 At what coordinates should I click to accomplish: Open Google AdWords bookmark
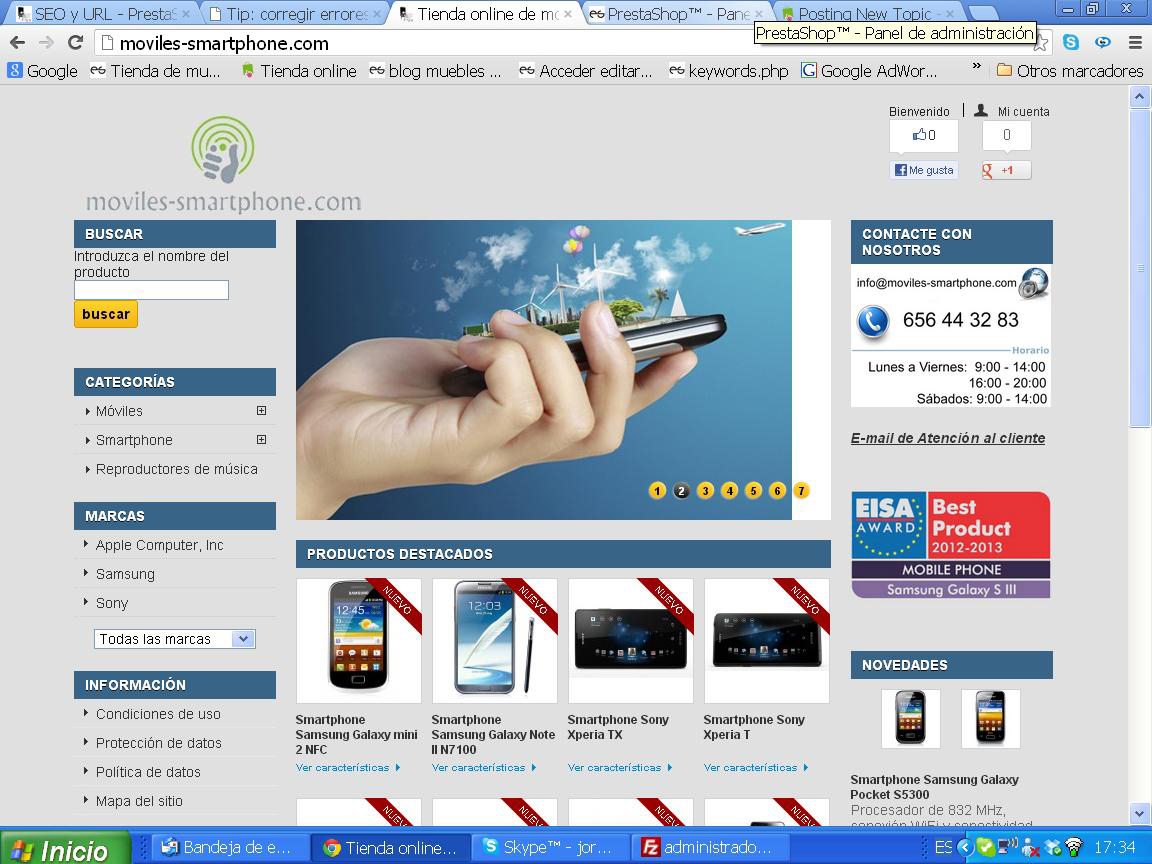pyautogui.click(x=869, y=71)
